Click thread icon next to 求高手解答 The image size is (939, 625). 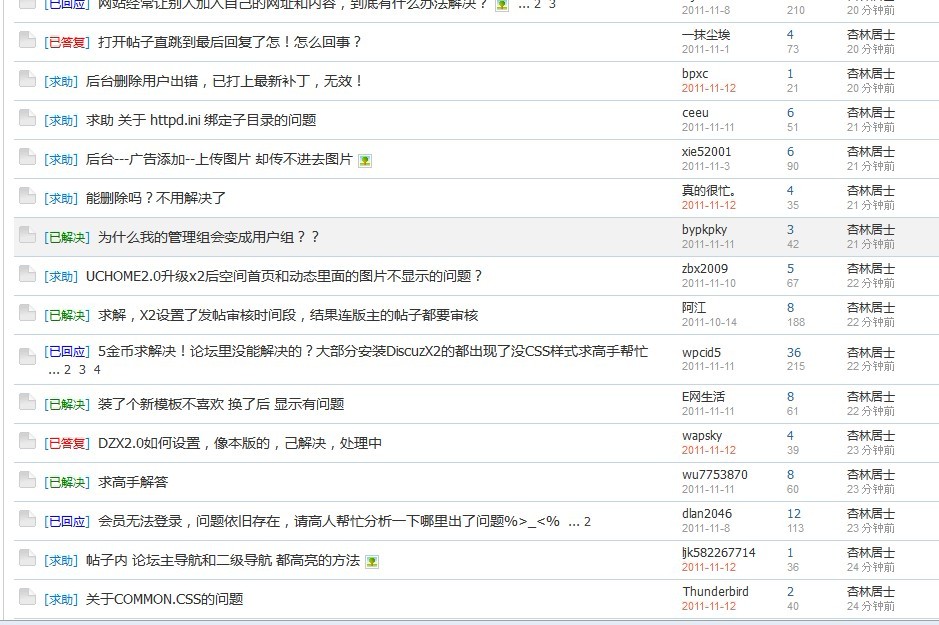coord(28,480)
